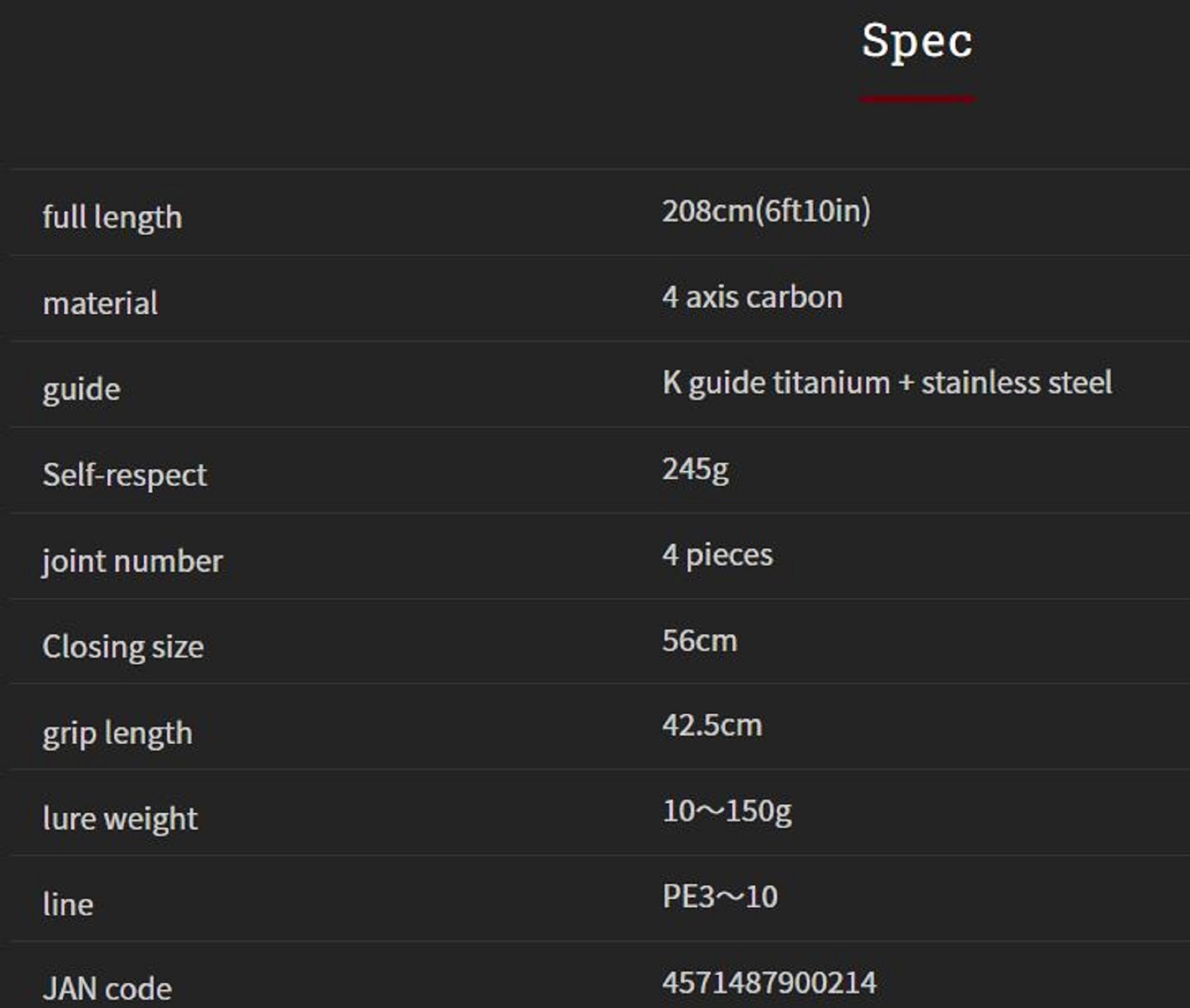1190x1008 pixels.
Task: Click the "line" row label
Action: [68, 905]
